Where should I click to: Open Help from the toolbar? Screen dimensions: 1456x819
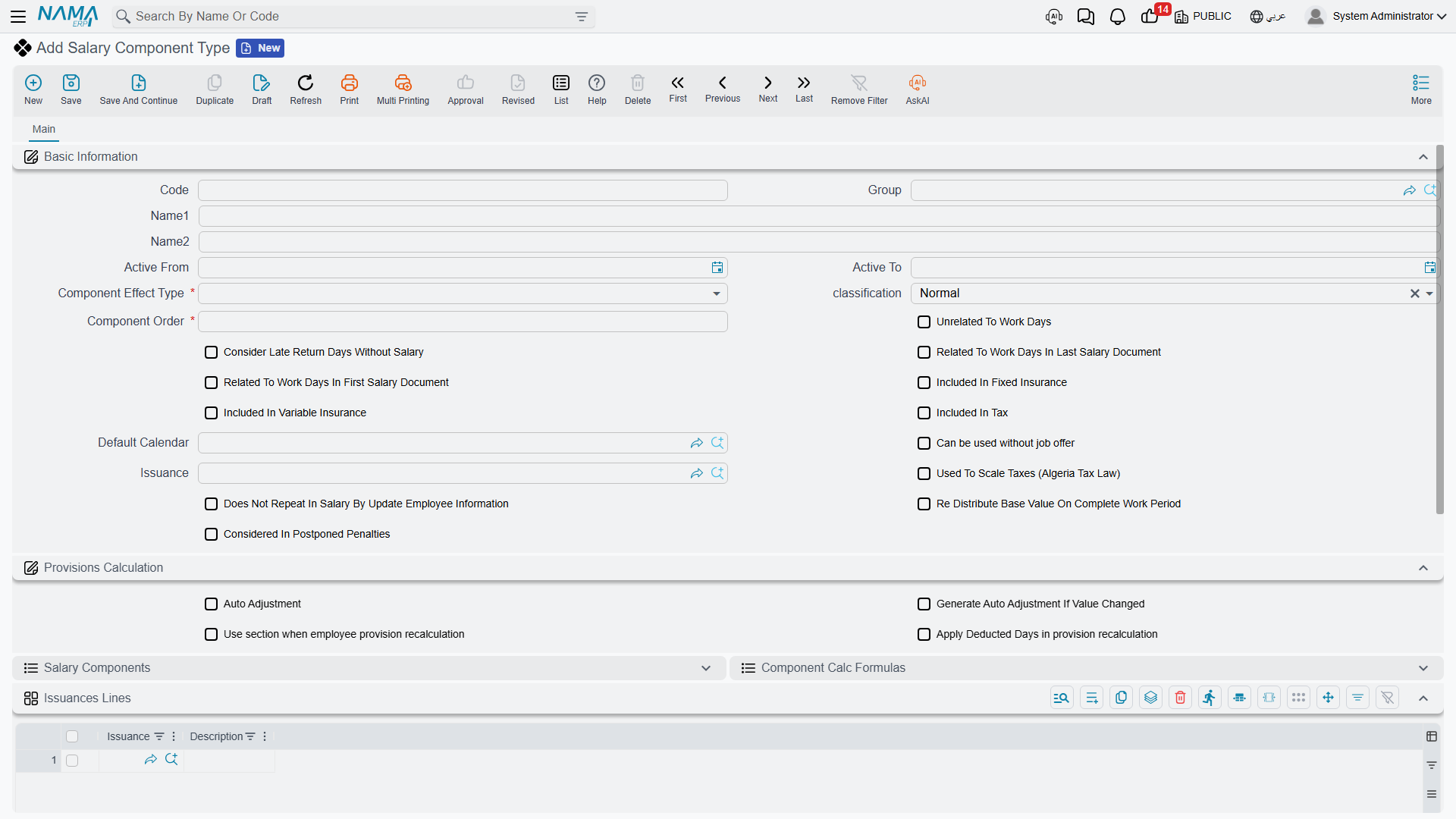click(597, 89)
